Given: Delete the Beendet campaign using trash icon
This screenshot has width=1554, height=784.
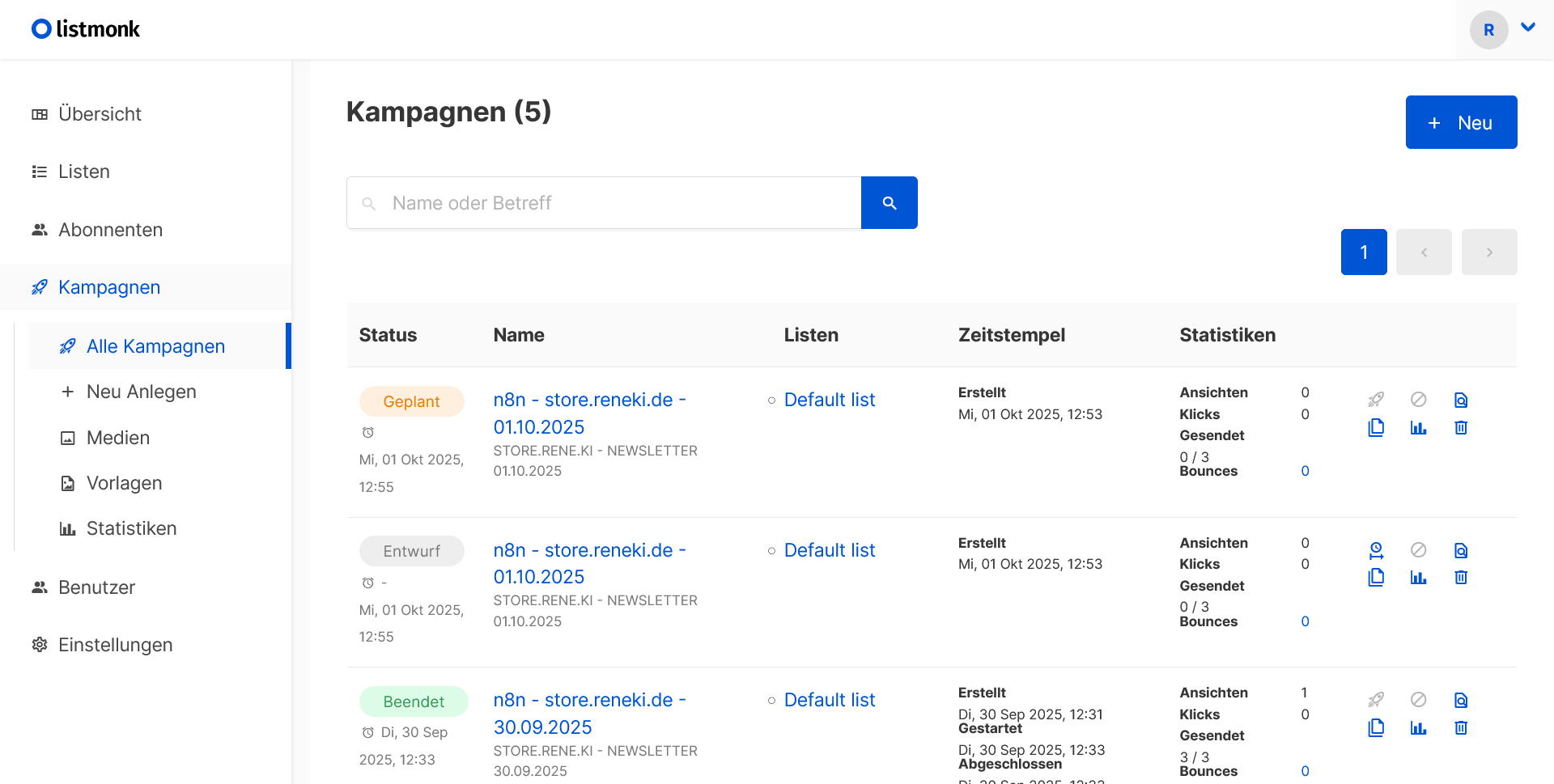Looking at the screenshot, I should tap(1460, 727).
